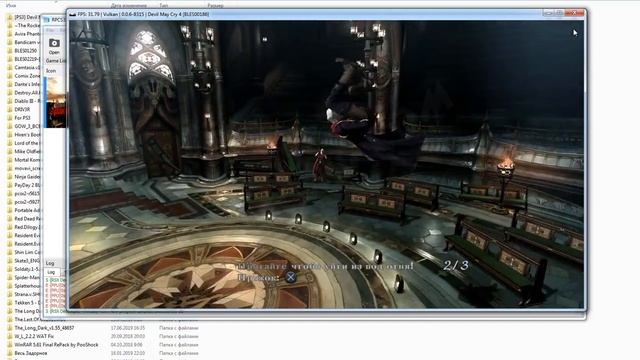
Task: Sort Explorer list by the Тип column
Action: pyautogui.click(x=163, y=6)
